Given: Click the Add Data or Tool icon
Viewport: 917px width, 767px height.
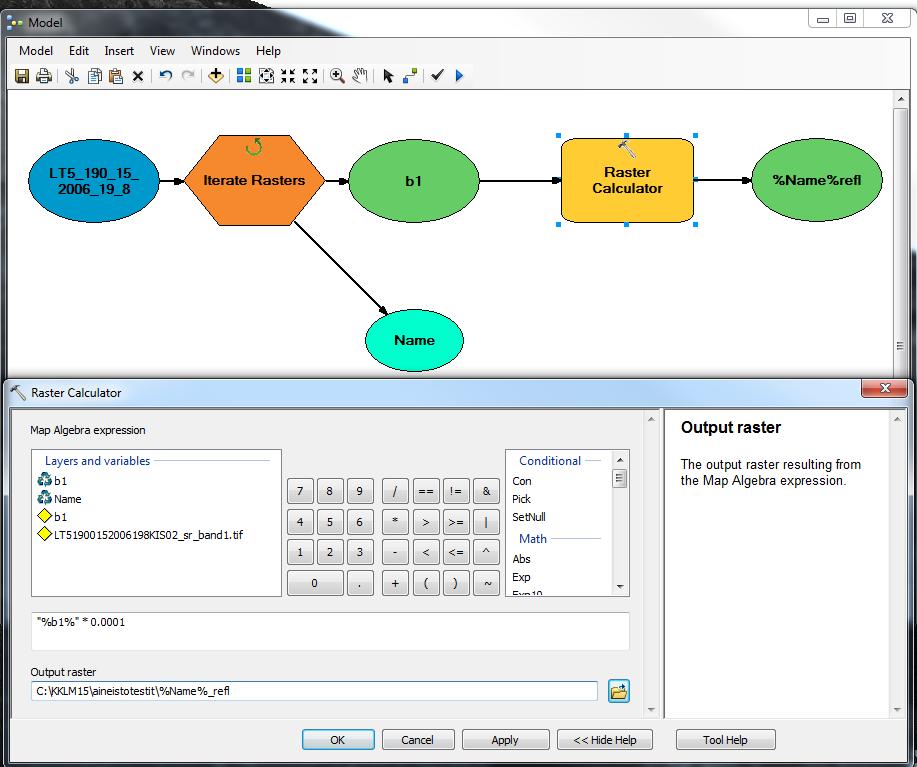Looking at the screenshot, I should 216,76.
